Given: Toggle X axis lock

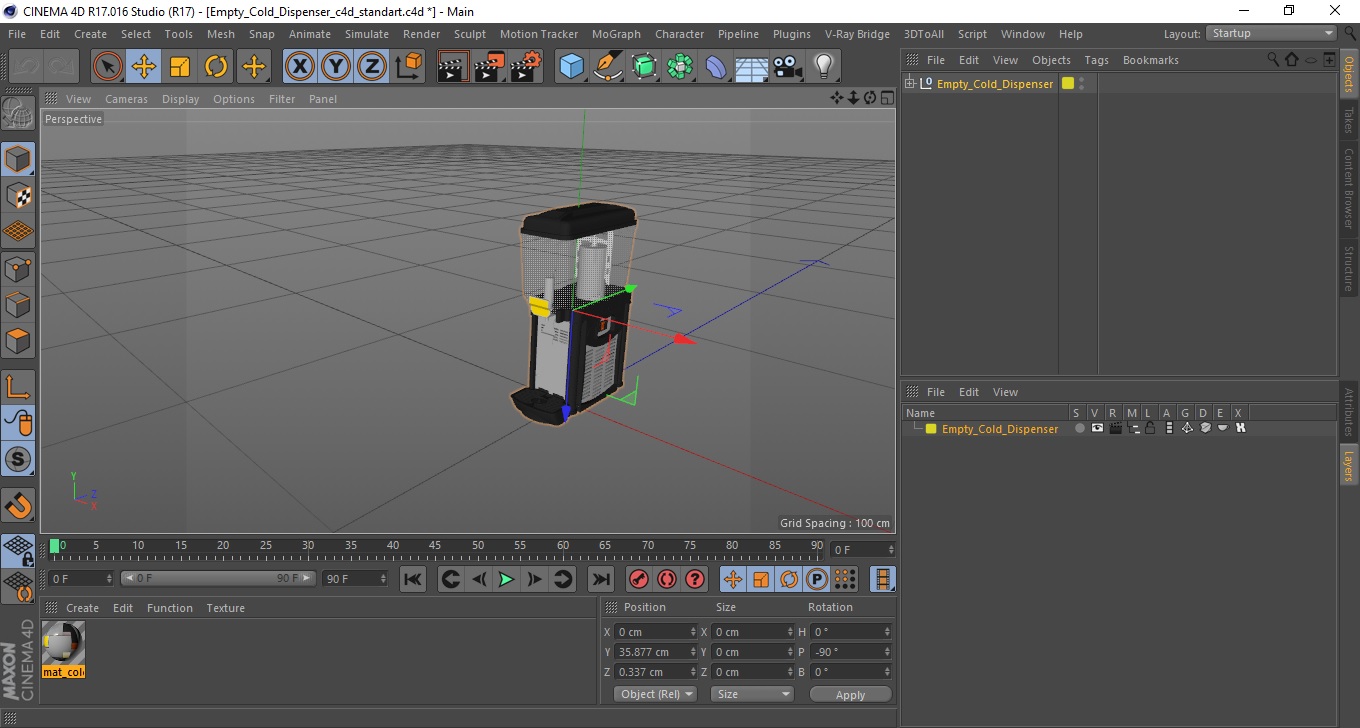Looking at the screenshot, I should 300,67.
